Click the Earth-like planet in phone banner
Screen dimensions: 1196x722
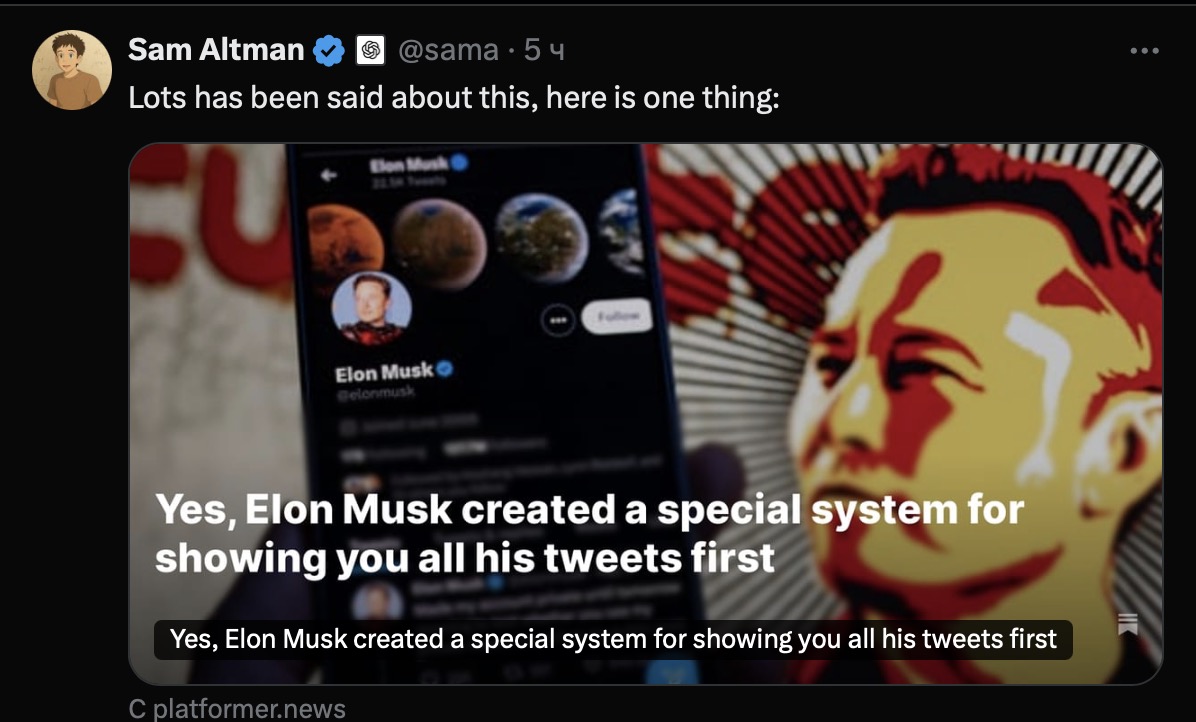point(541,237)
